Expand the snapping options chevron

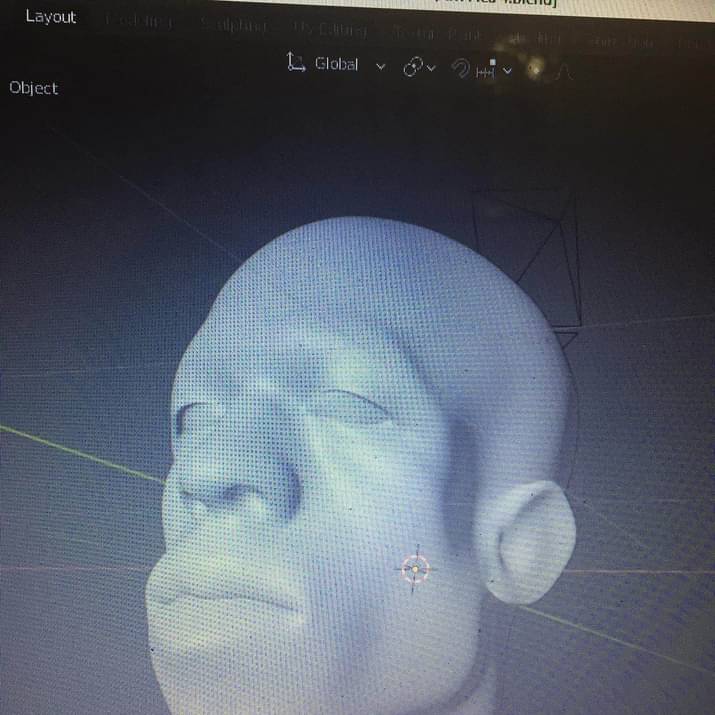(508, 69)
